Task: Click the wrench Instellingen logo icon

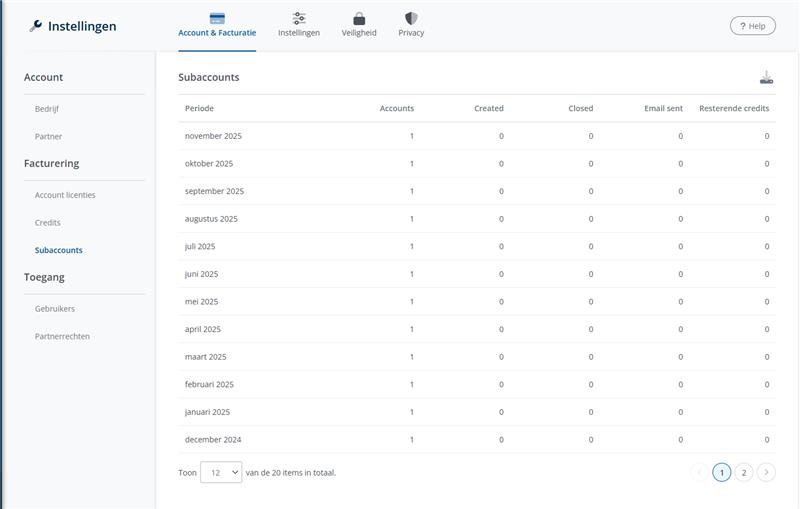Action: coord(36,26)
